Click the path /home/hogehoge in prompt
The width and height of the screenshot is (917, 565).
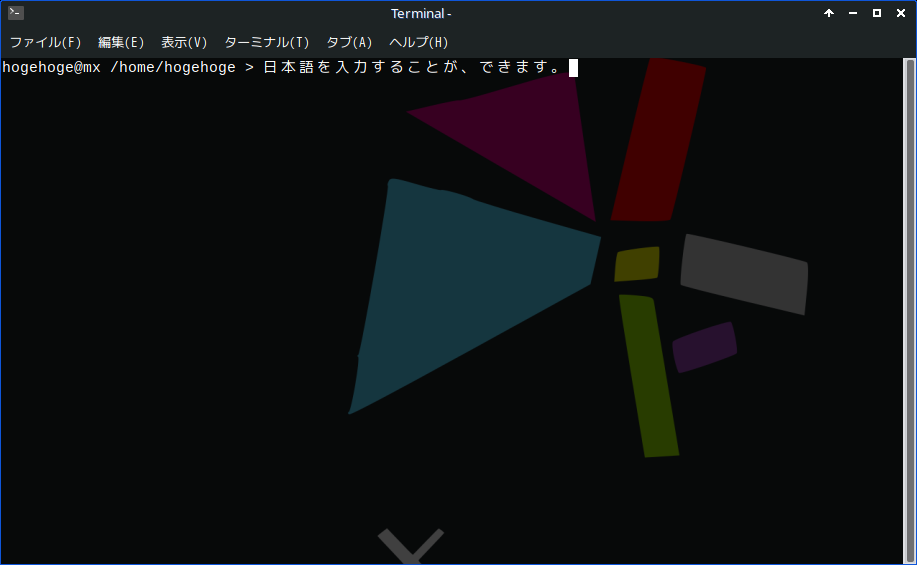(x=173, y=68)
